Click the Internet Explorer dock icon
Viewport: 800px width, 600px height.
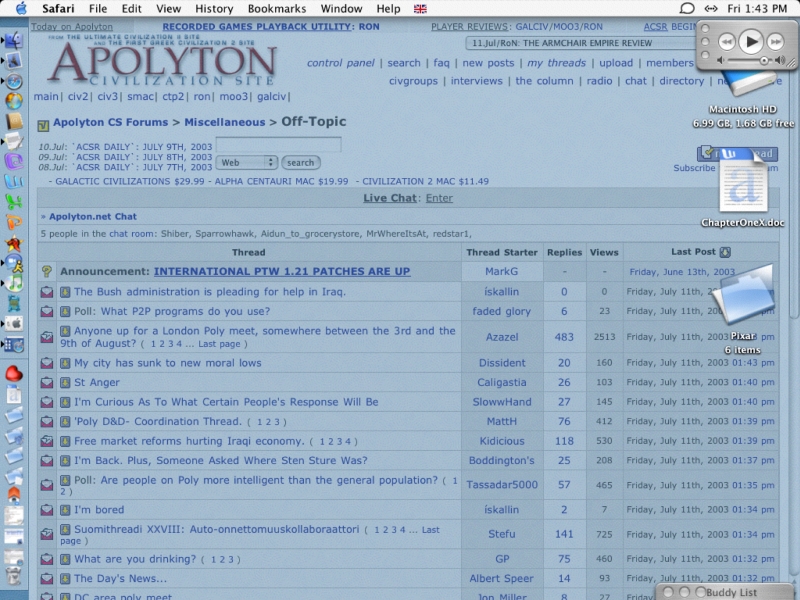[14, 101]
